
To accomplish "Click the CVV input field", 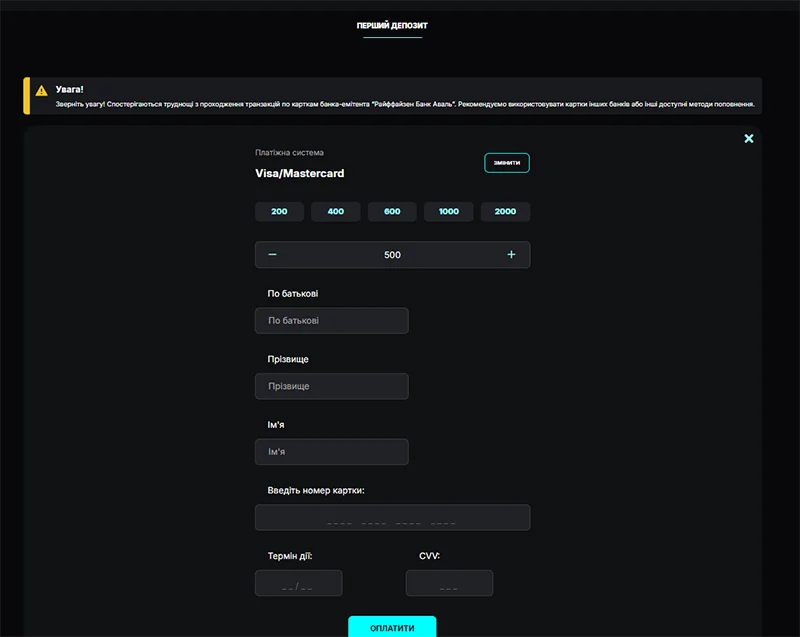I will [449, 583].
